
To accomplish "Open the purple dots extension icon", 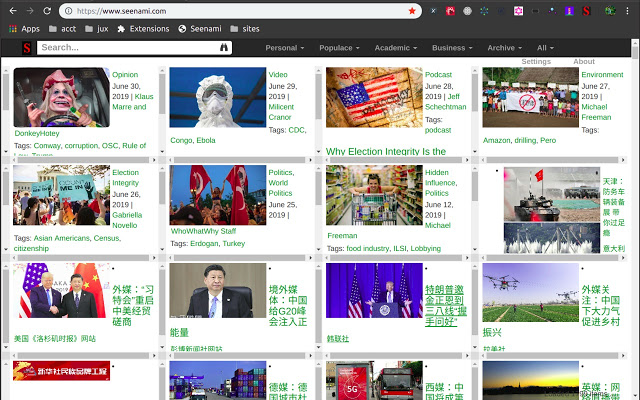I will point(552,11).
